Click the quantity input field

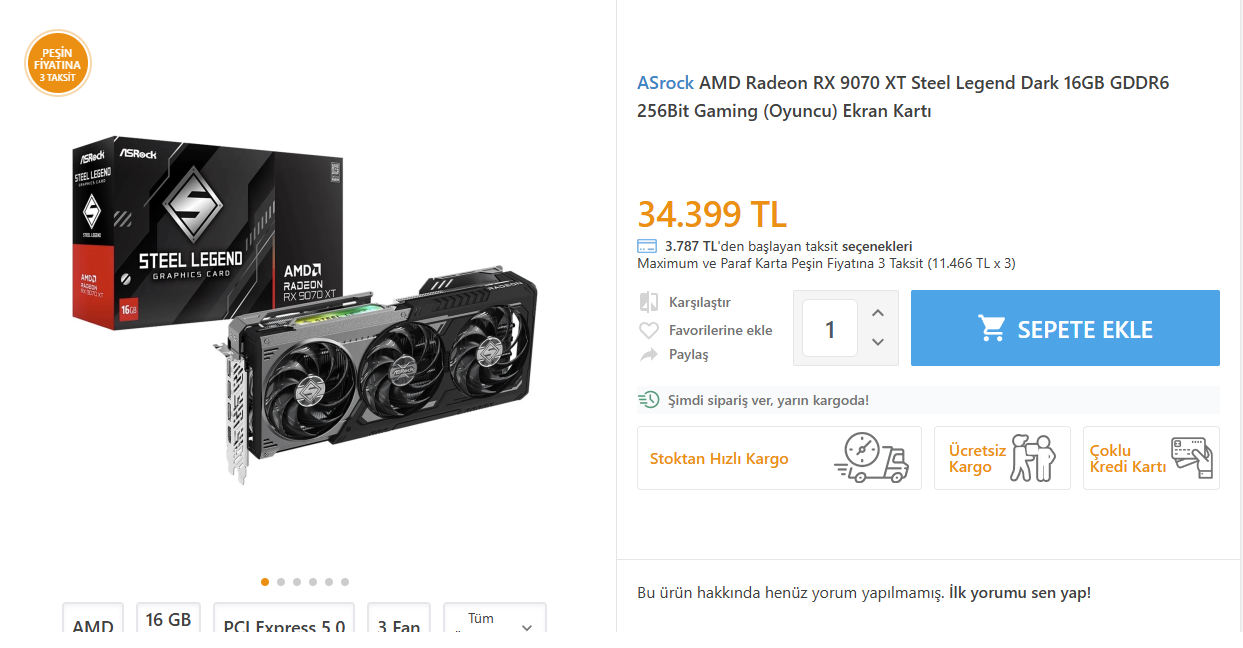(830, 328)
